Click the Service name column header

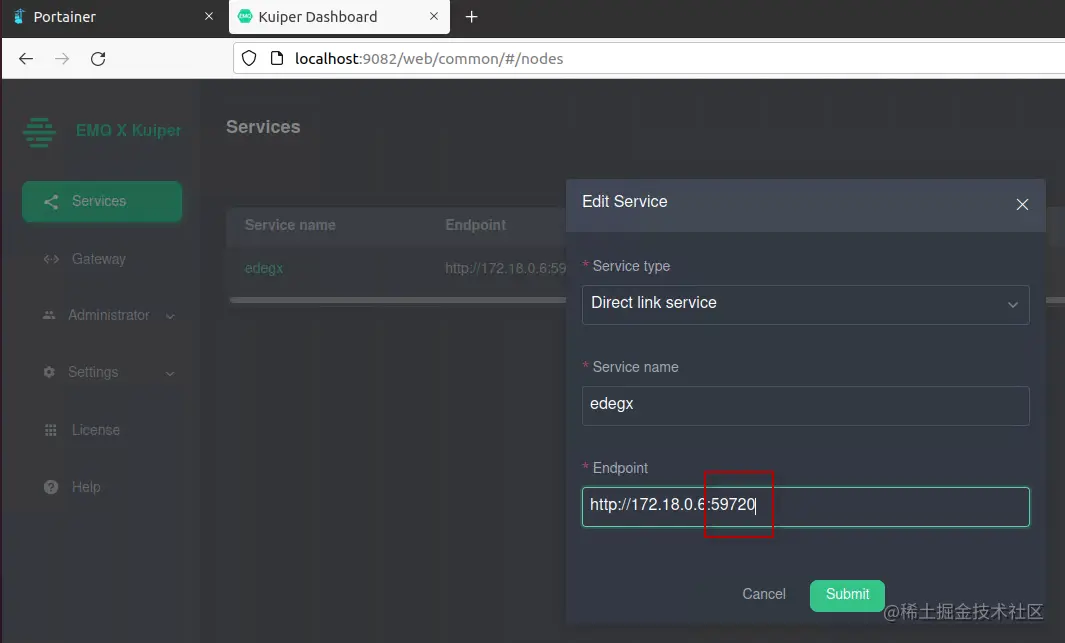coord(290,225)
